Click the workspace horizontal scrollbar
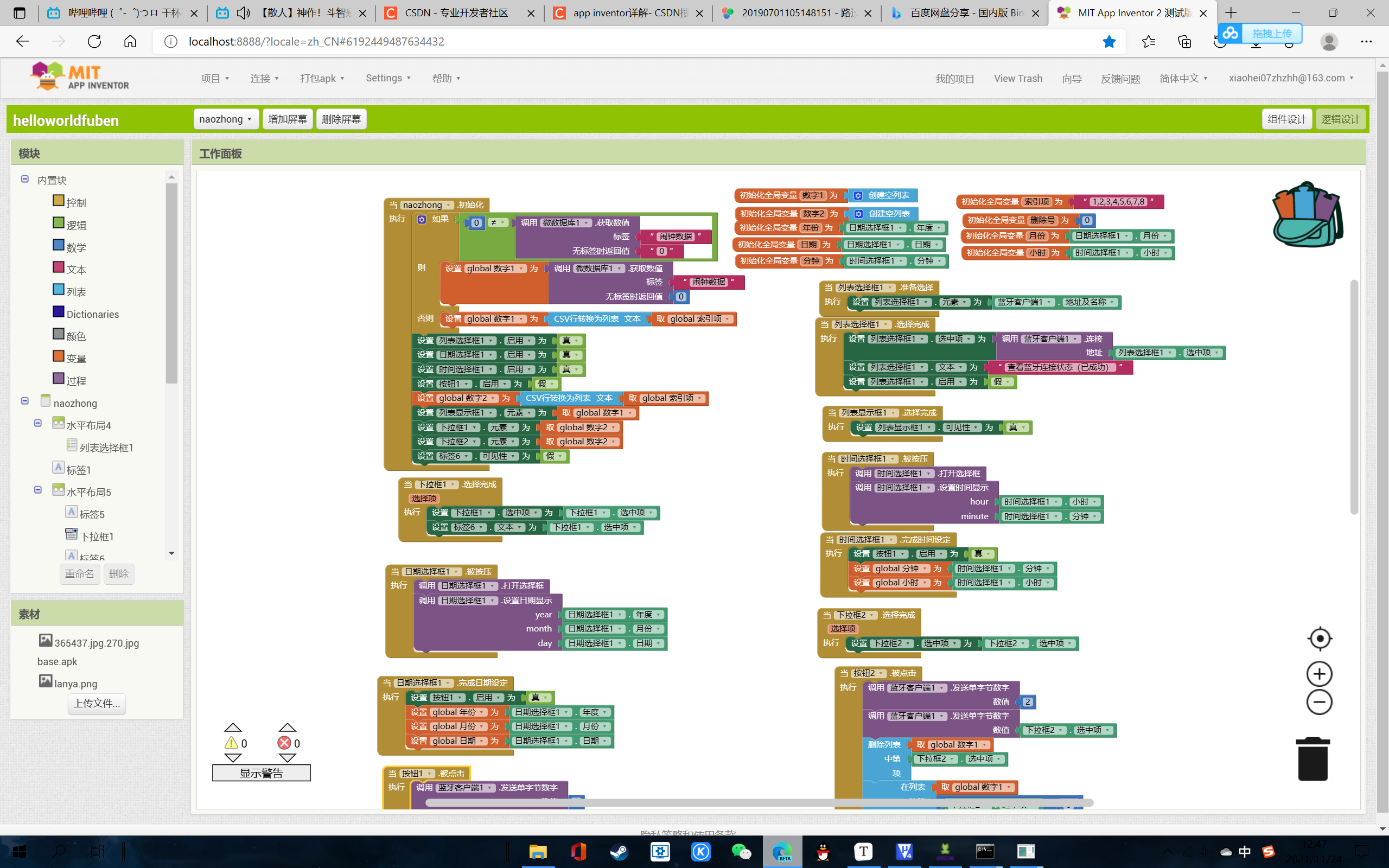Viewport: 1389px width, 868px height. (759, 802)
